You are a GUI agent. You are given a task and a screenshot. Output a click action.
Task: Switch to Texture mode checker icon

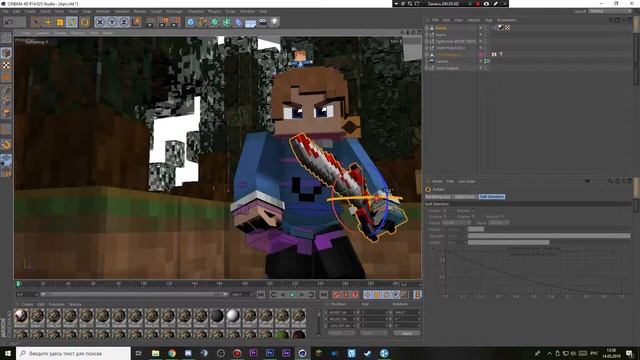click(6, 65)
